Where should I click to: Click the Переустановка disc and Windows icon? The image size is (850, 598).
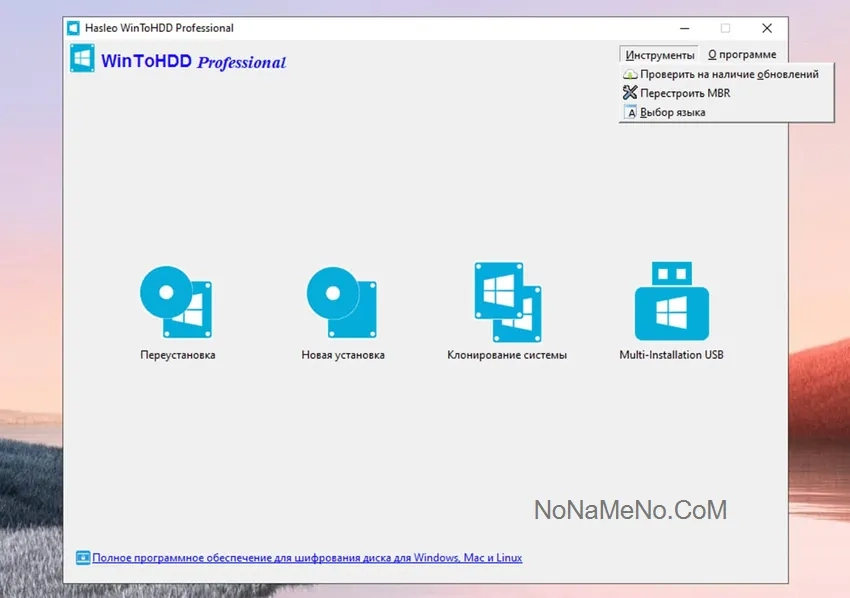[x=176, y=301]
